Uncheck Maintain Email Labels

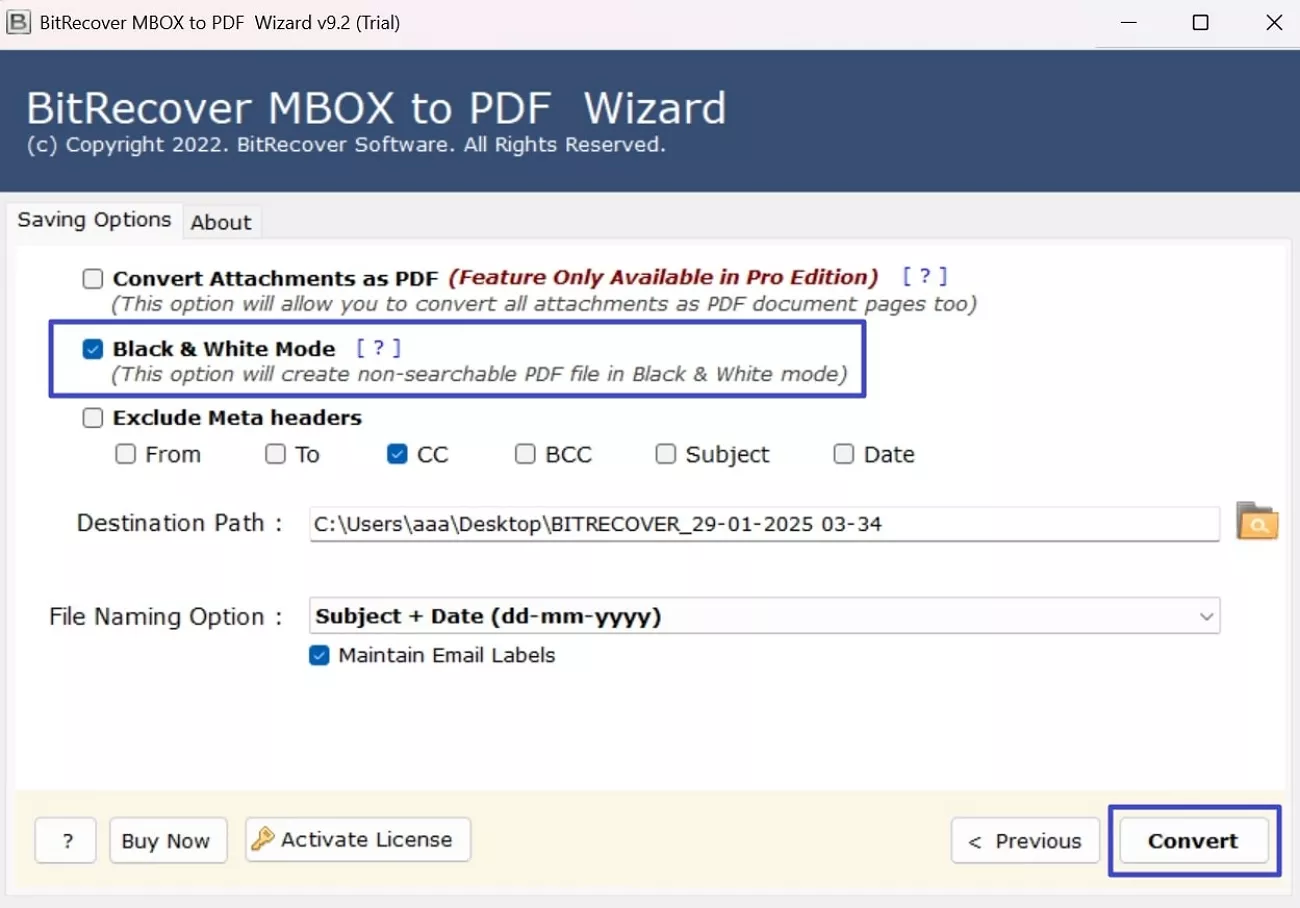coord(319,655)
